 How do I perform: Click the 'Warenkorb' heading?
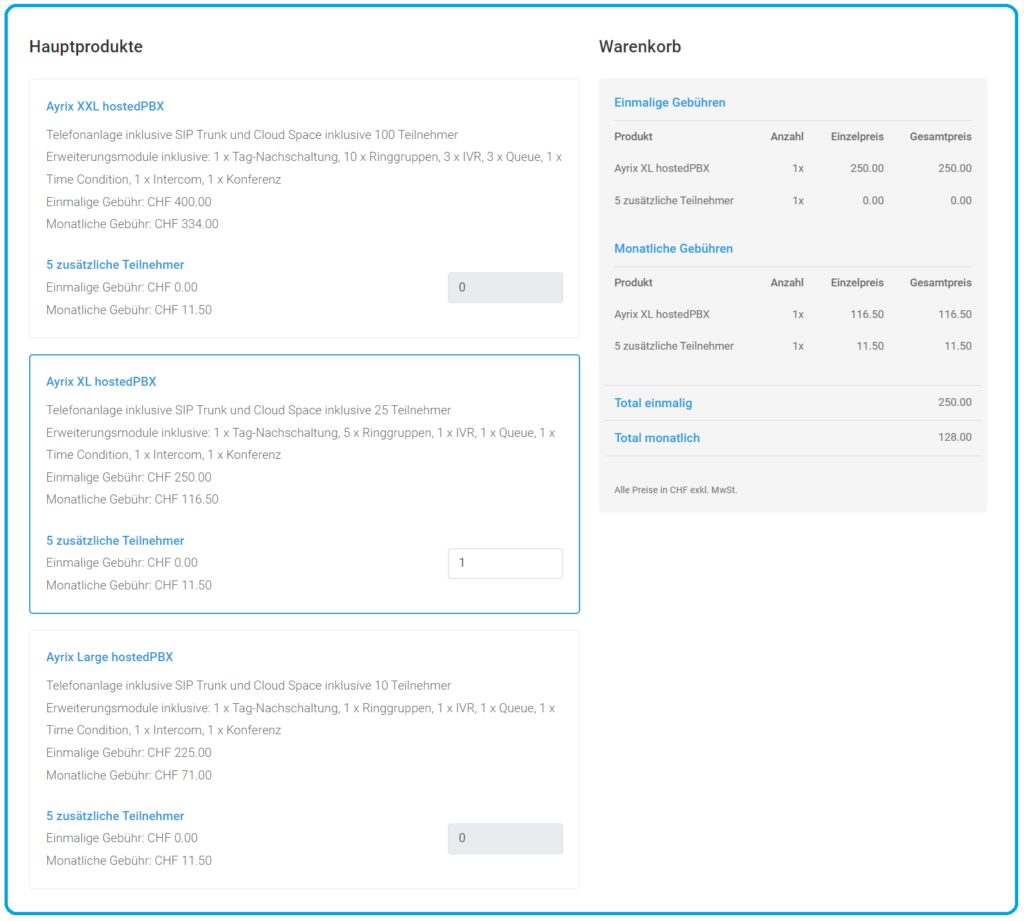(x=640, y=46)
